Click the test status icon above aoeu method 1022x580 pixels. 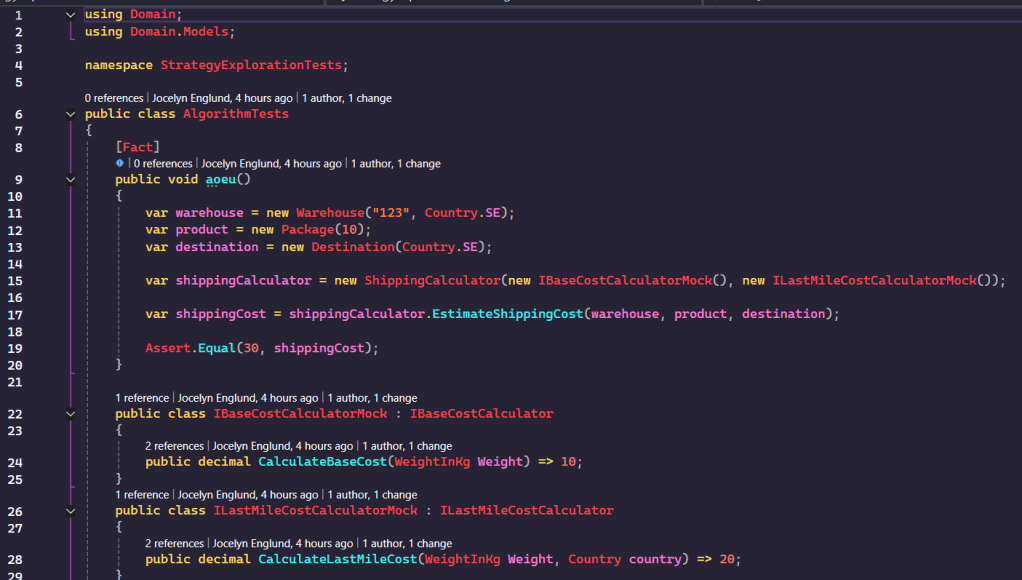coord(120,163)
